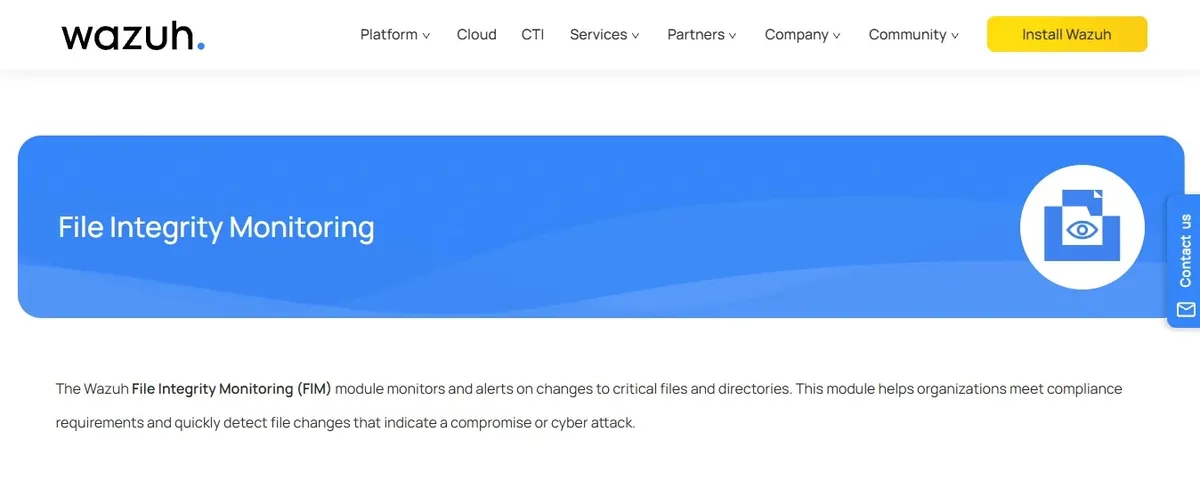Expand the Company dropdown chevron
The height and width of the screenshot is (499, 1200).
(837, 35)
